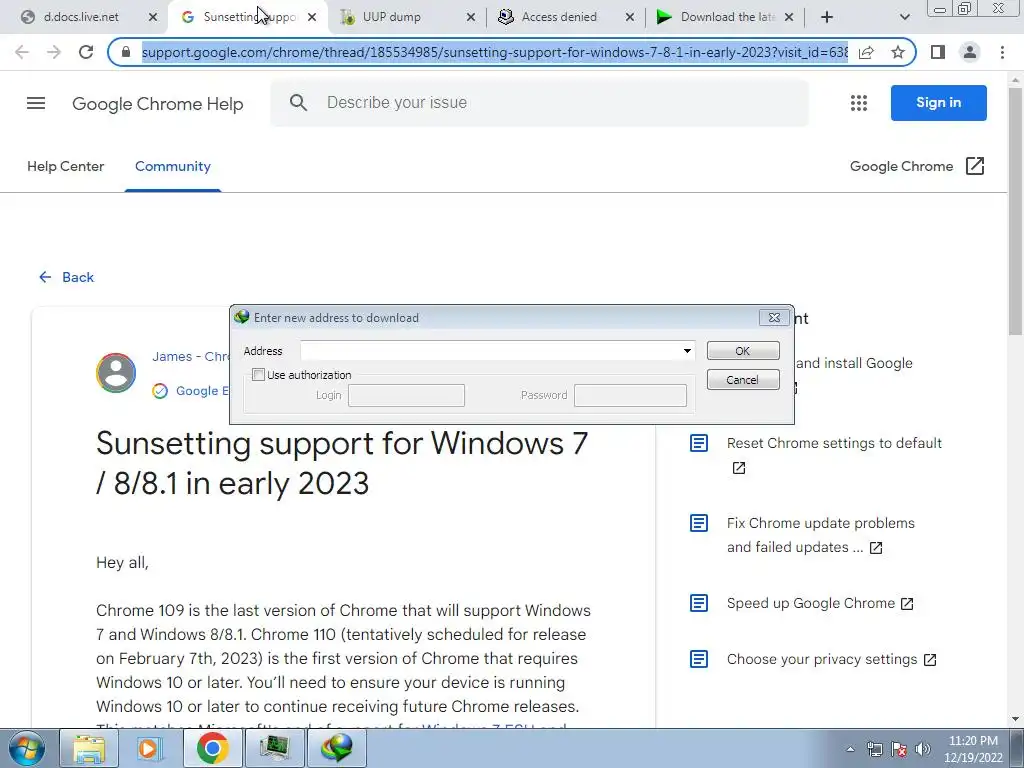The width and height of the screenshot is (1024, 768).
Task: Click the James author avatar
Action: (x=116, y=373)
